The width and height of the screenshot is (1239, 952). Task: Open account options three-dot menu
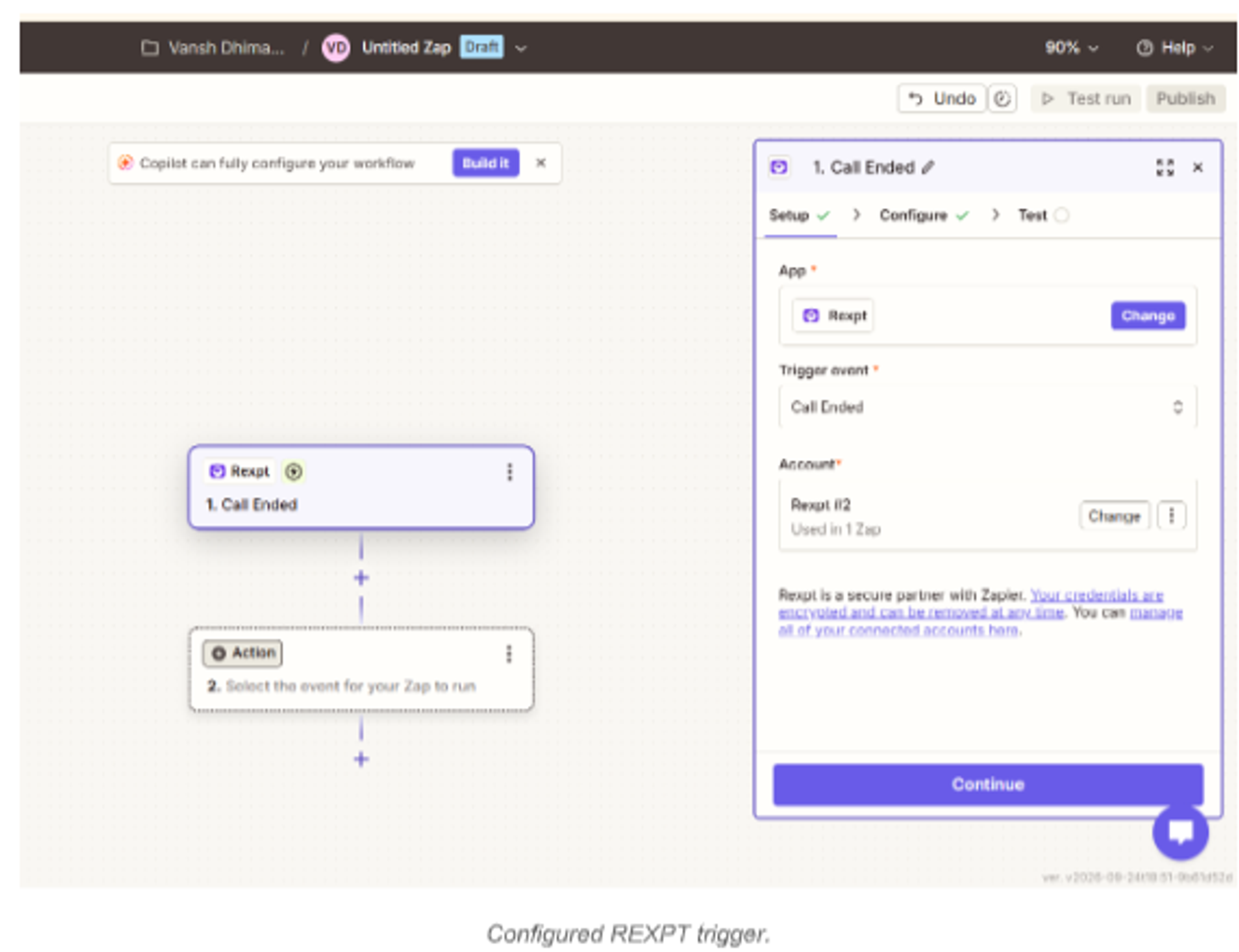click(x=1171, y=516)
